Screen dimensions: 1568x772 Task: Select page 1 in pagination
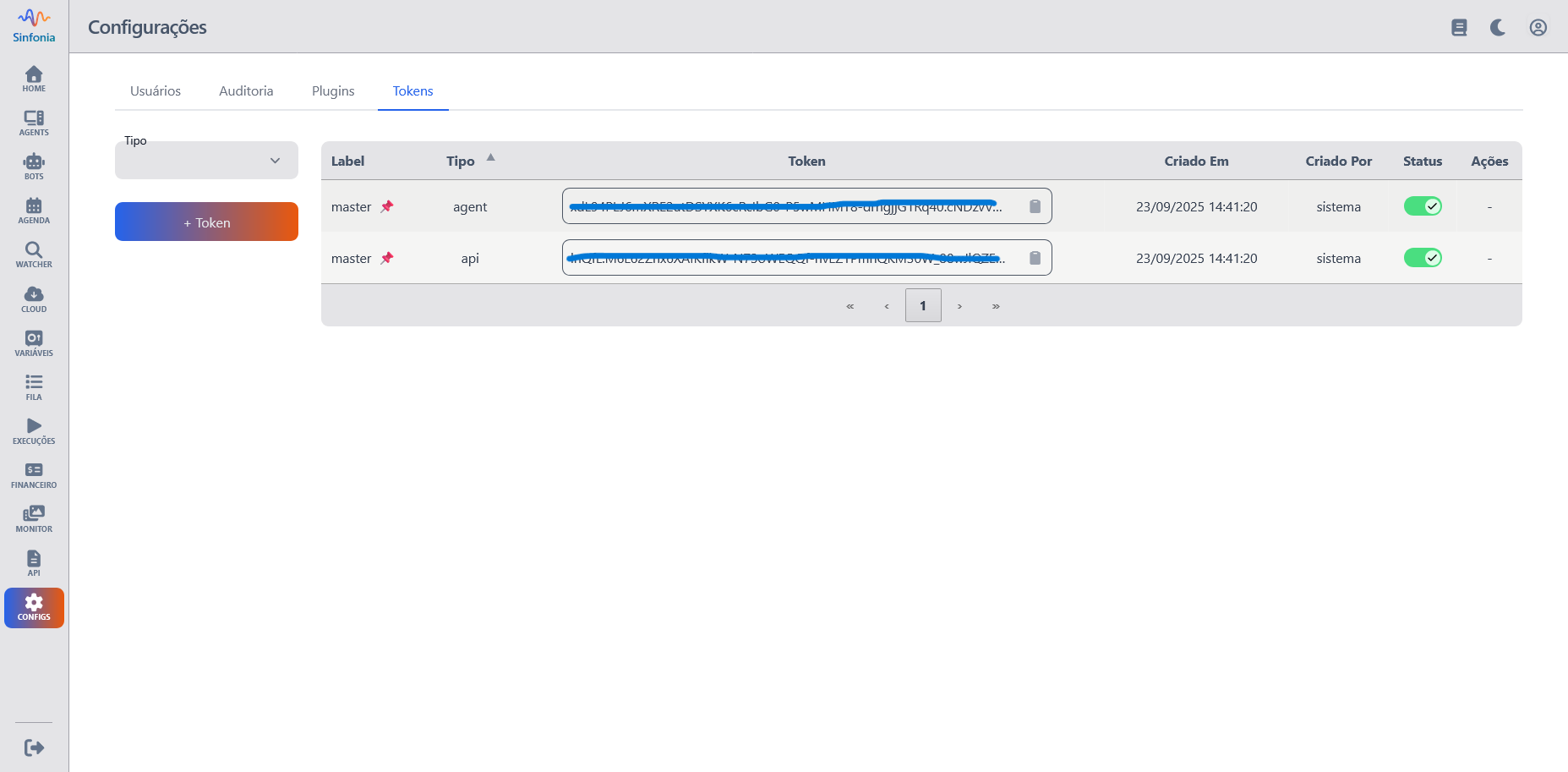coord(923,306)
